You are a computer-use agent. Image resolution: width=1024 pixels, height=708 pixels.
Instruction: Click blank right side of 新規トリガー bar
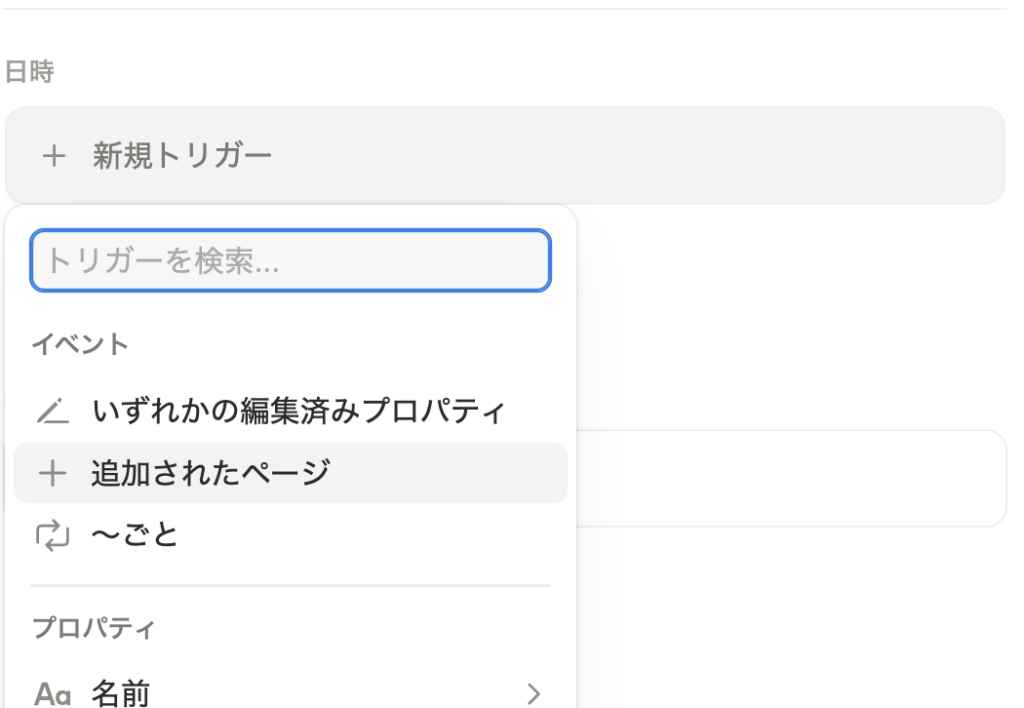[x=700, y=156]
